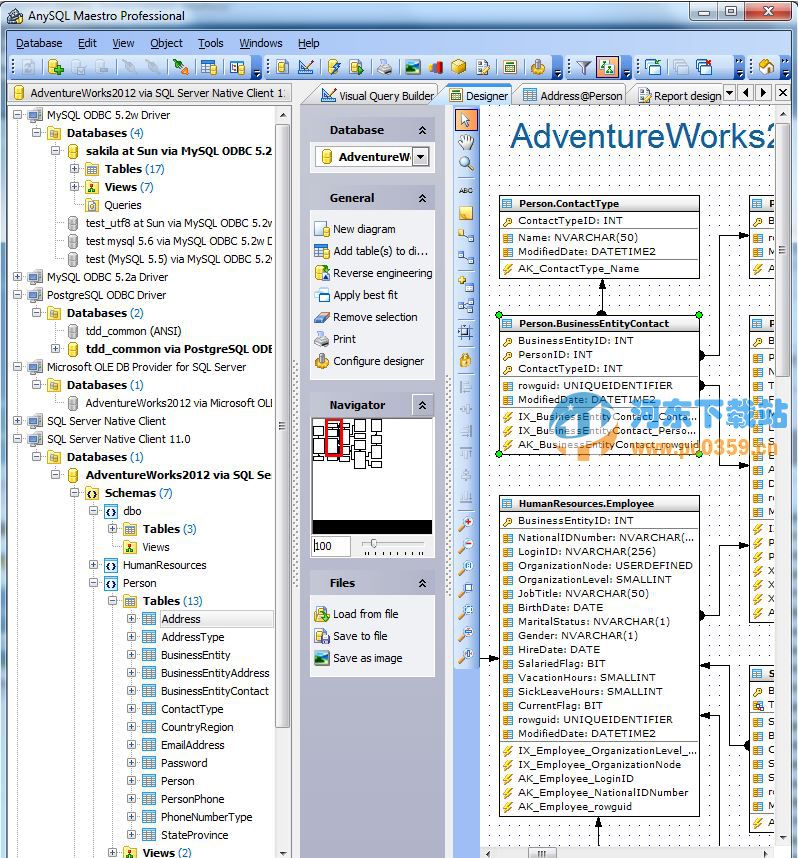The image size is (798, 858).
Task: Collapse the Files panel section
Action: pos(423,583)
